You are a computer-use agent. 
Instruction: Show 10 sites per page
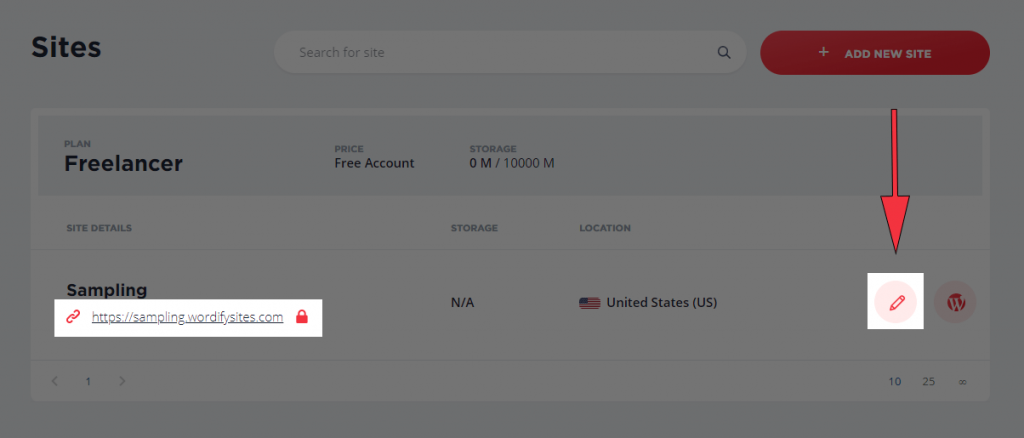tap(895, 381)
